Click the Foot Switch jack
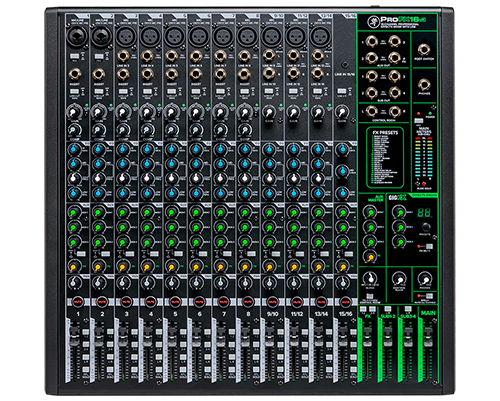 pyautogui.click(x=424, y=50)
